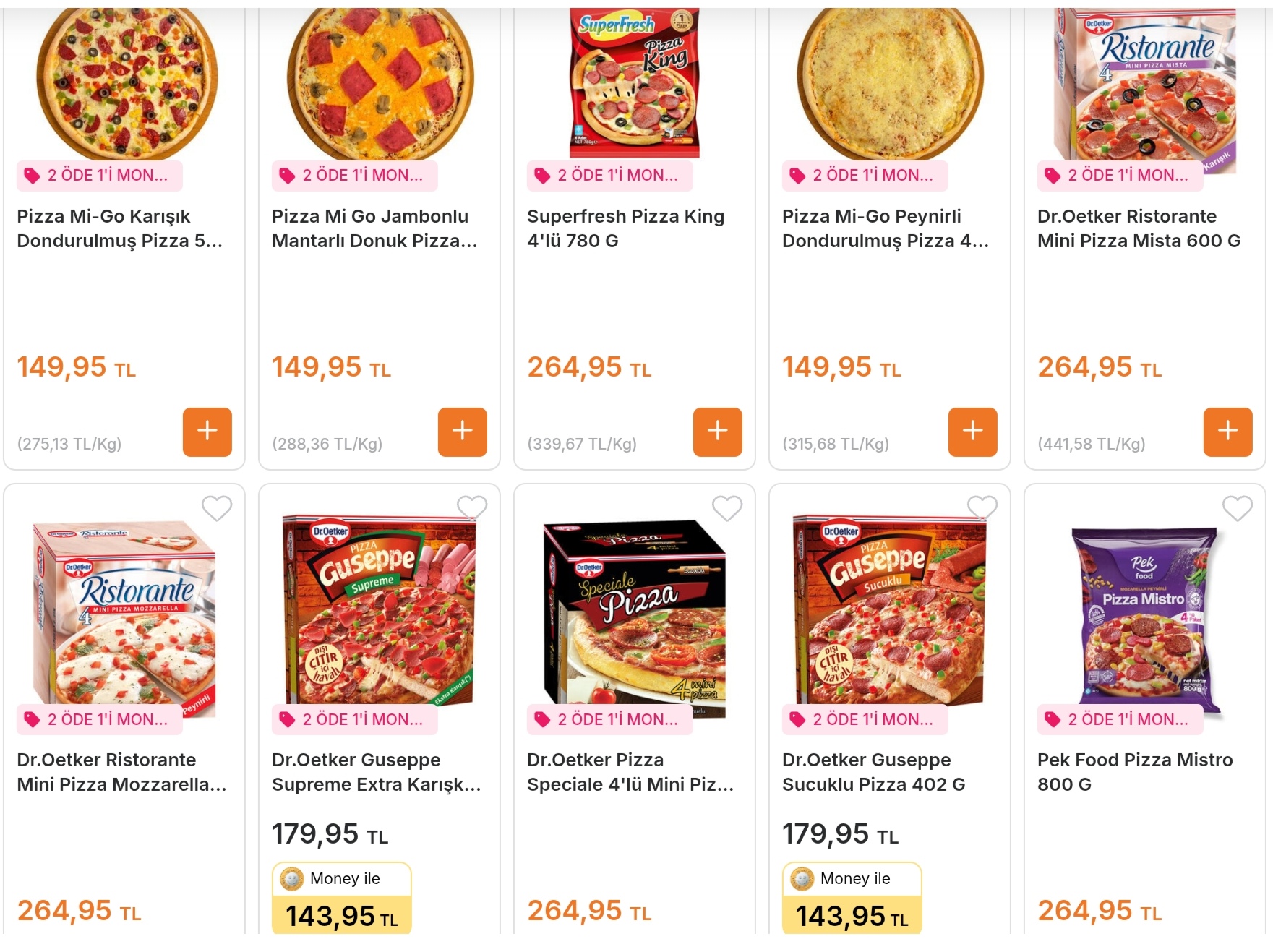1273x952 pixels.
Task: Add Pizza Mi-Go Karışık to cart
Action: pyautogui.click(x=207, y=432)
